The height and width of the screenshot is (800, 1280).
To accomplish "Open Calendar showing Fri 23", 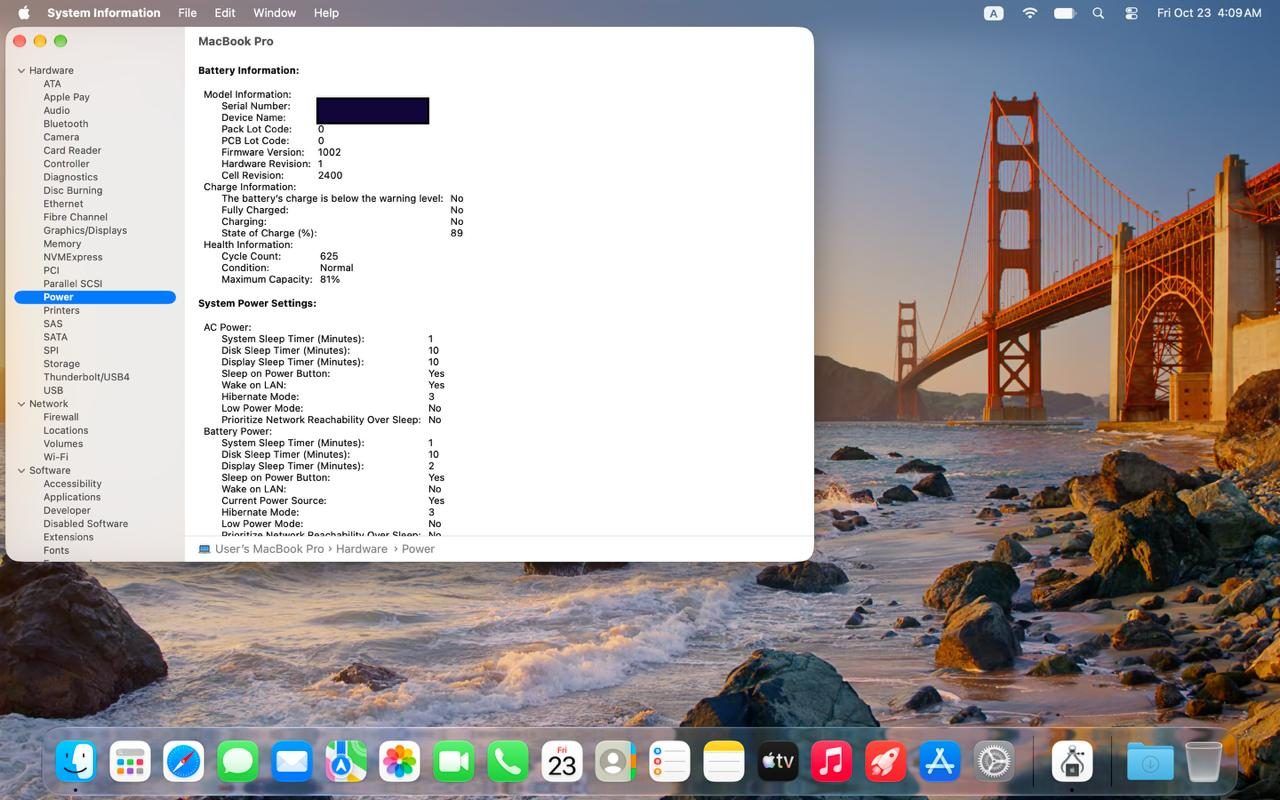I will 562,762.
